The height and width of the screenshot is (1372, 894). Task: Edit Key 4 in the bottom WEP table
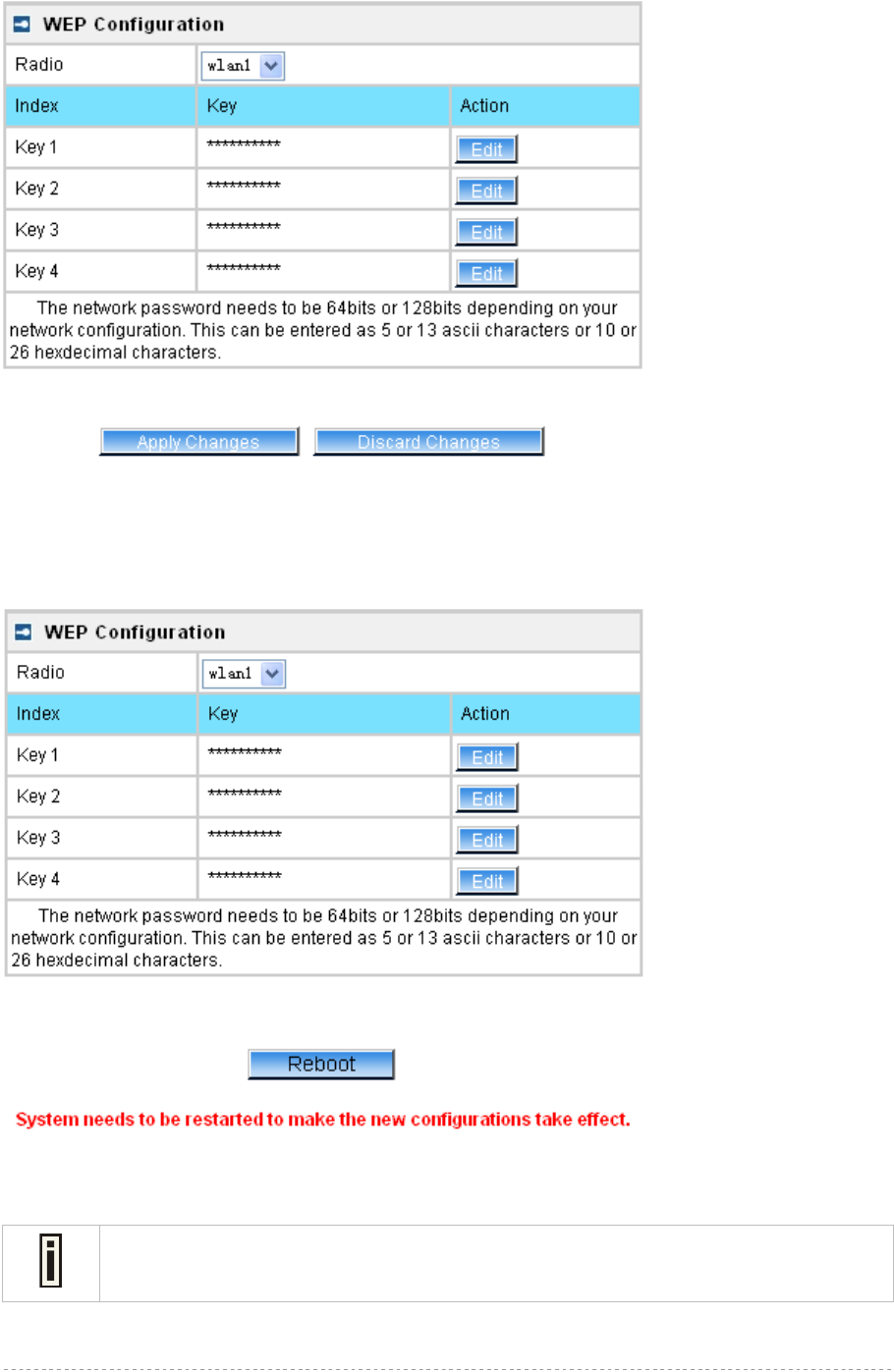click(487, 881)
